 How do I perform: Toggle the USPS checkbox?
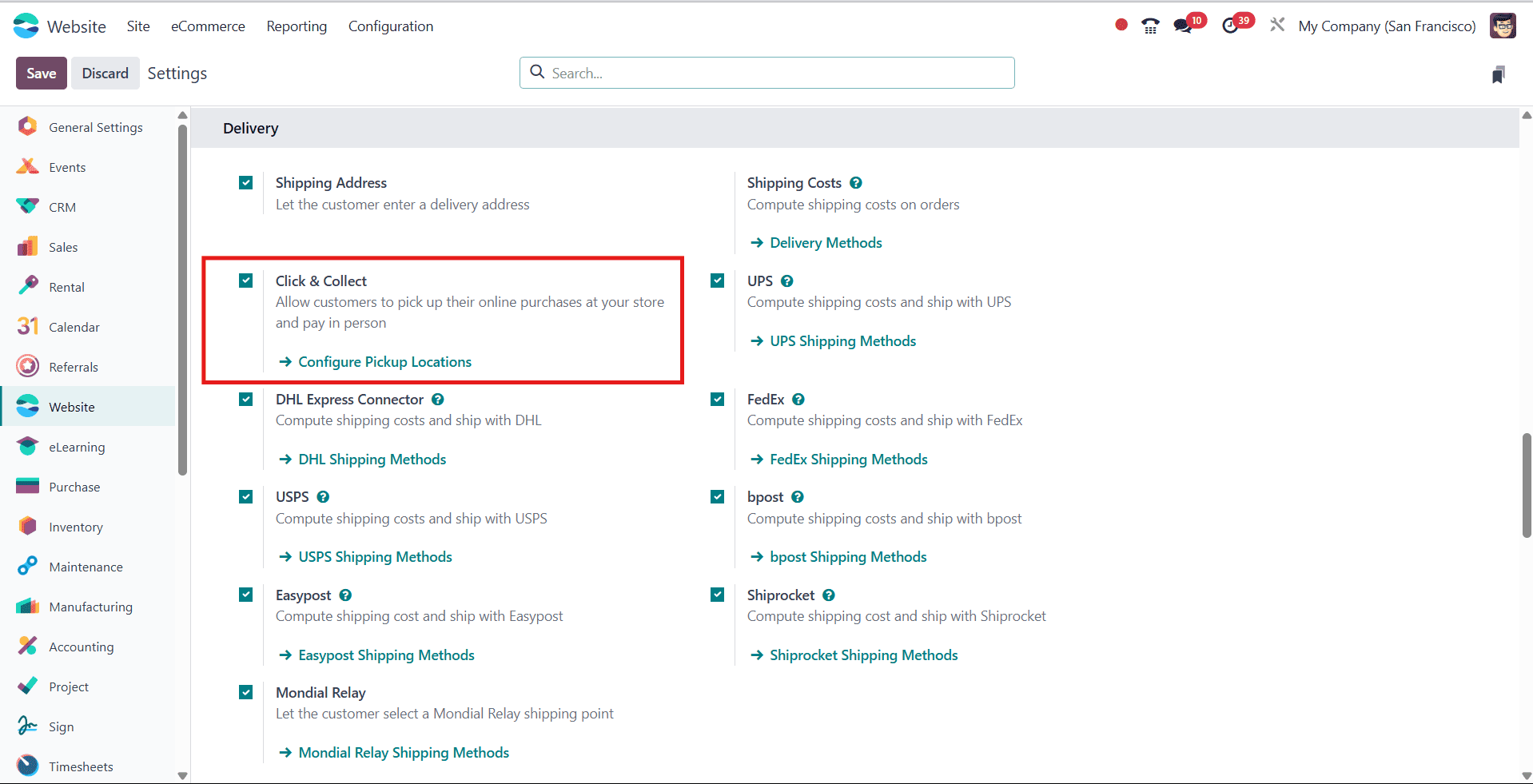point(246,497)
